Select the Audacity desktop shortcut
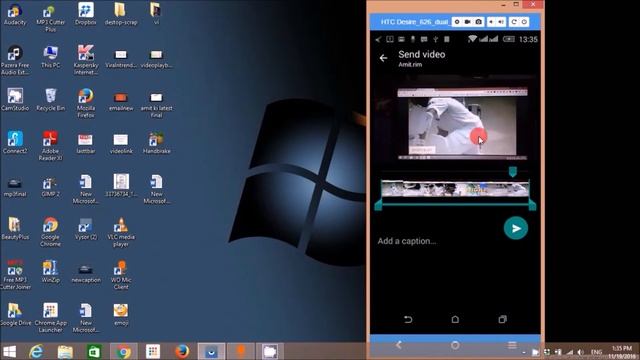This screenshot has height=360, width=640. pos(15,14)
